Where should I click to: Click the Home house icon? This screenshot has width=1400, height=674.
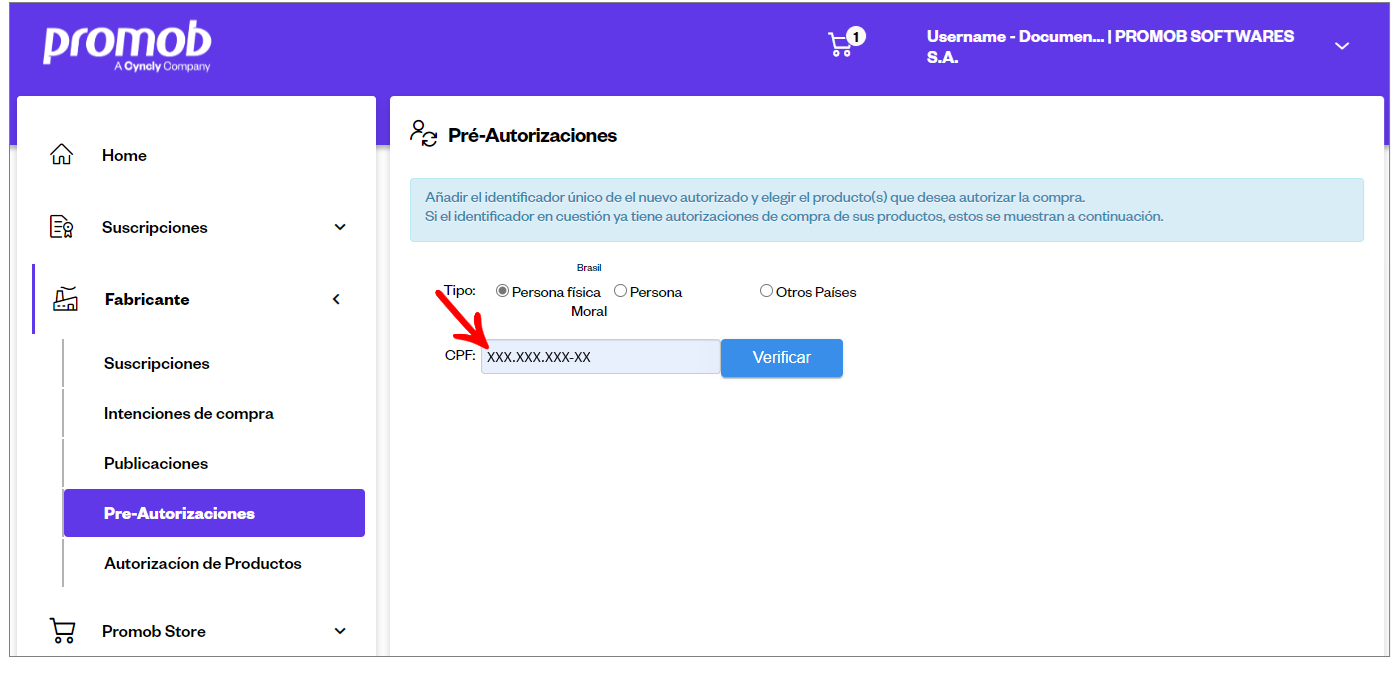[62, 155]
